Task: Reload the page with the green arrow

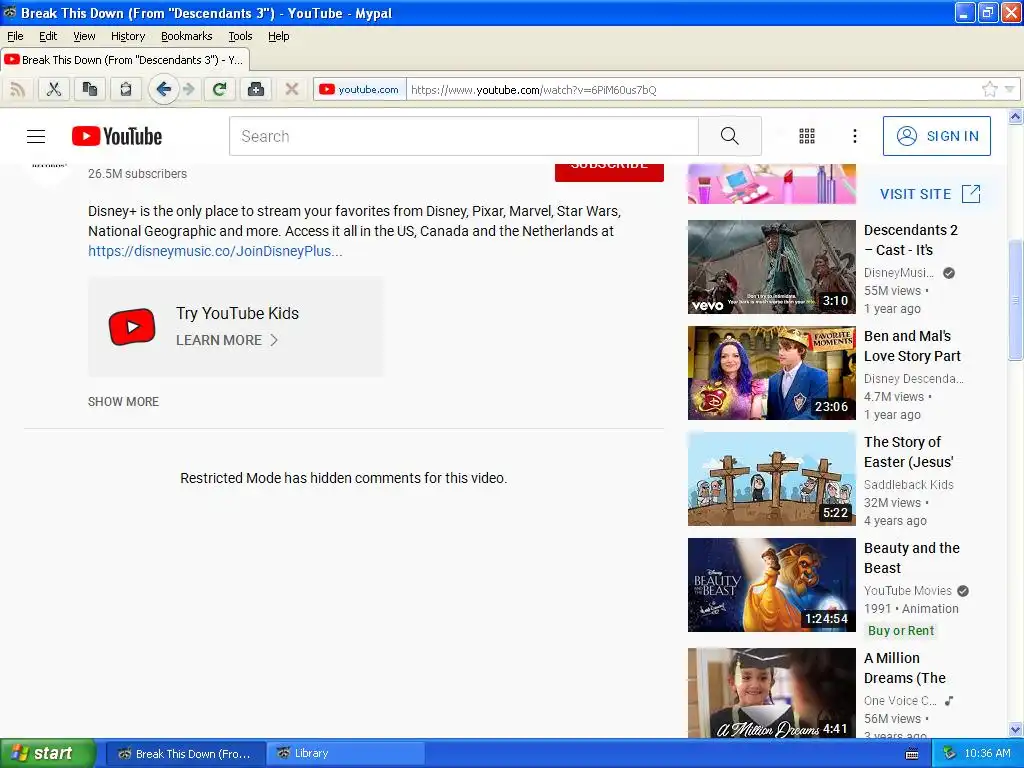Action: pyautogui.click(x=220, y=89)
